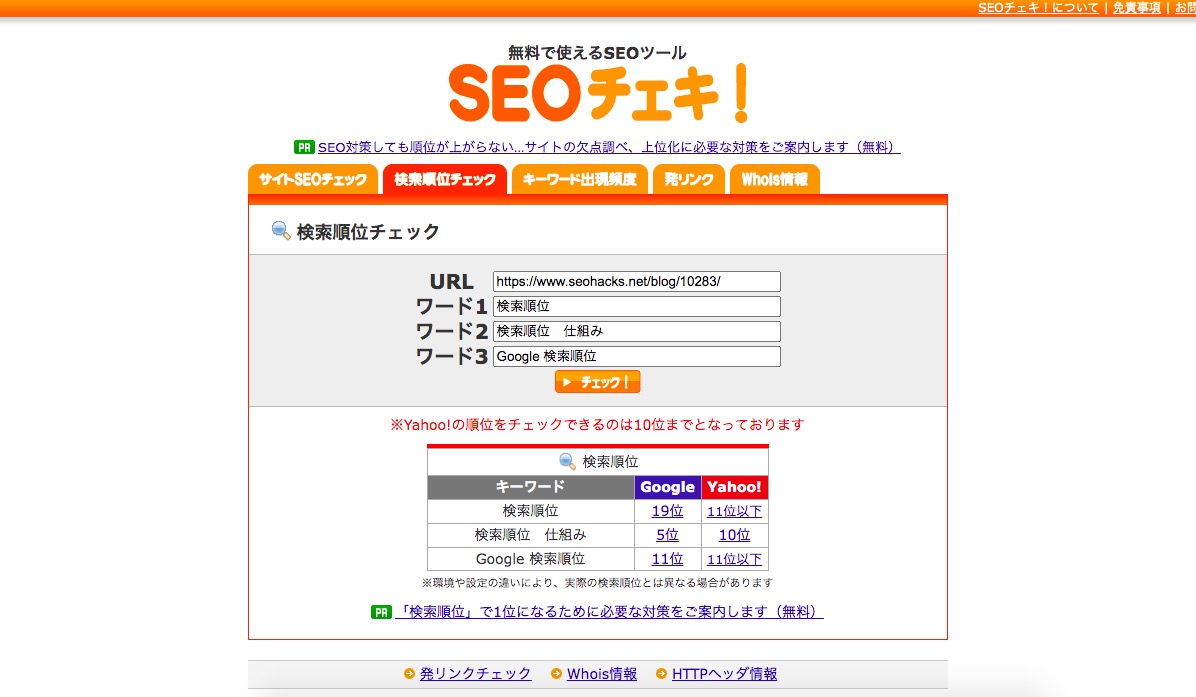Screen dimensions: 1196x697
Task: Switch to the 検索順位チェック tab
Action: [445, 179]
